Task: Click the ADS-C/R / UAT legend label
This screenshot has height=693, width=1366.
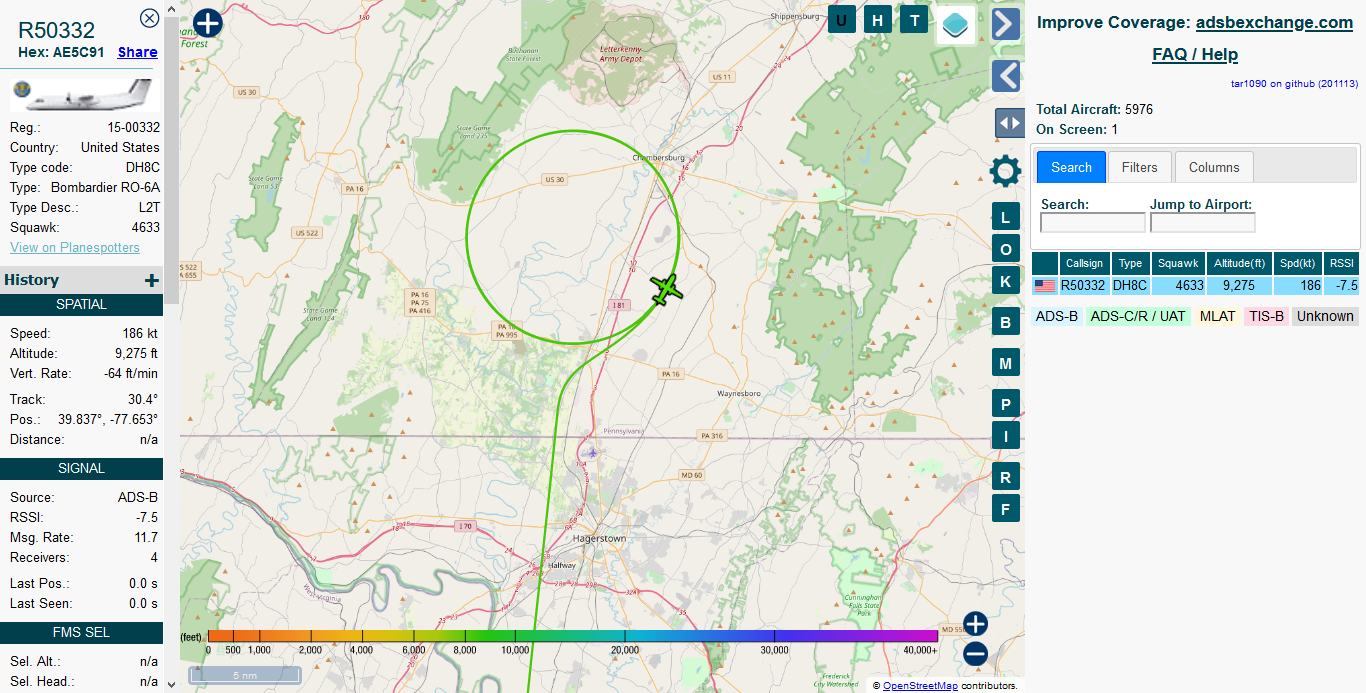Action: (x=1138, y=316)
